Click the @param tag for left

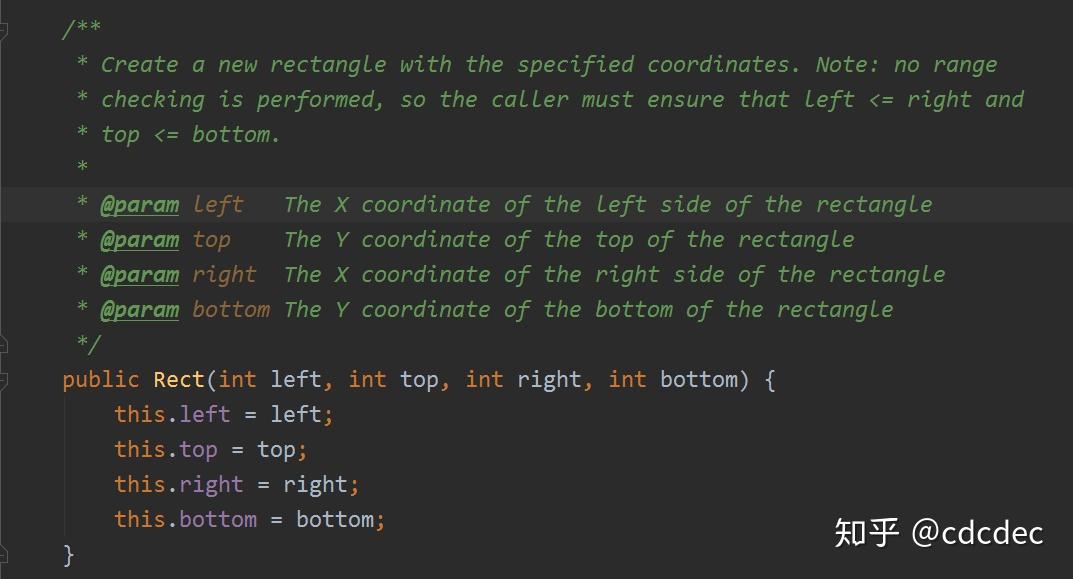[x=140, y=205]
